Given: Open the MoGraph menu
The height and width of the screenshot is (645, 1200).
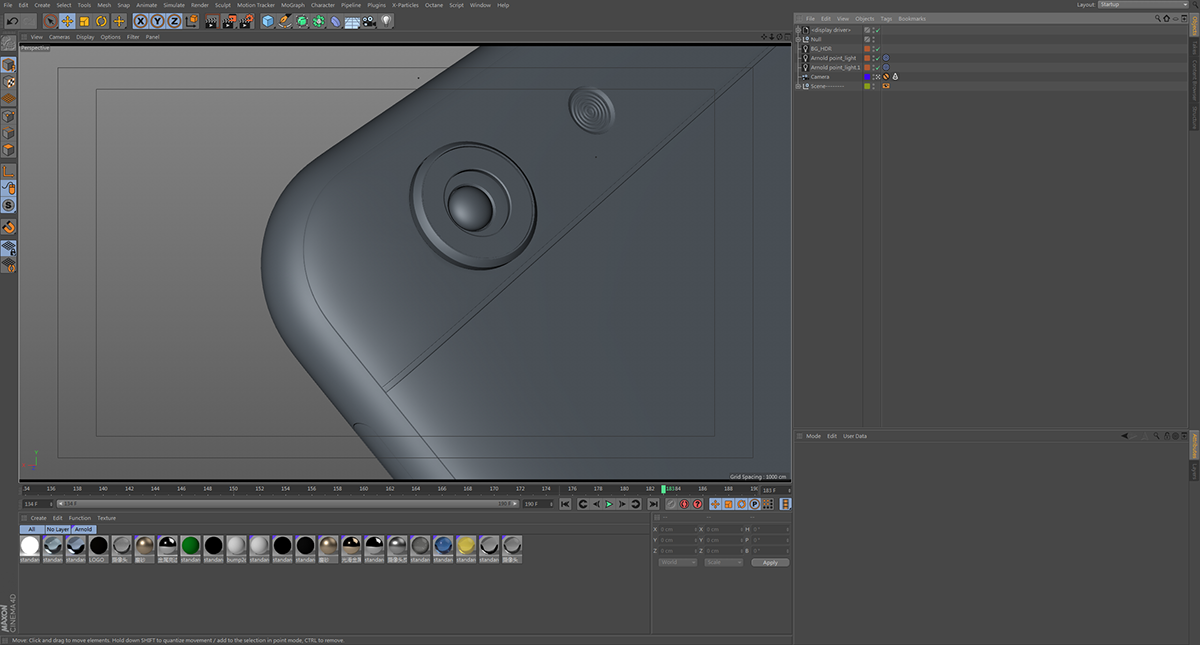Looking at the screenshot, I should pyautogui.click(x=293, y=5).
